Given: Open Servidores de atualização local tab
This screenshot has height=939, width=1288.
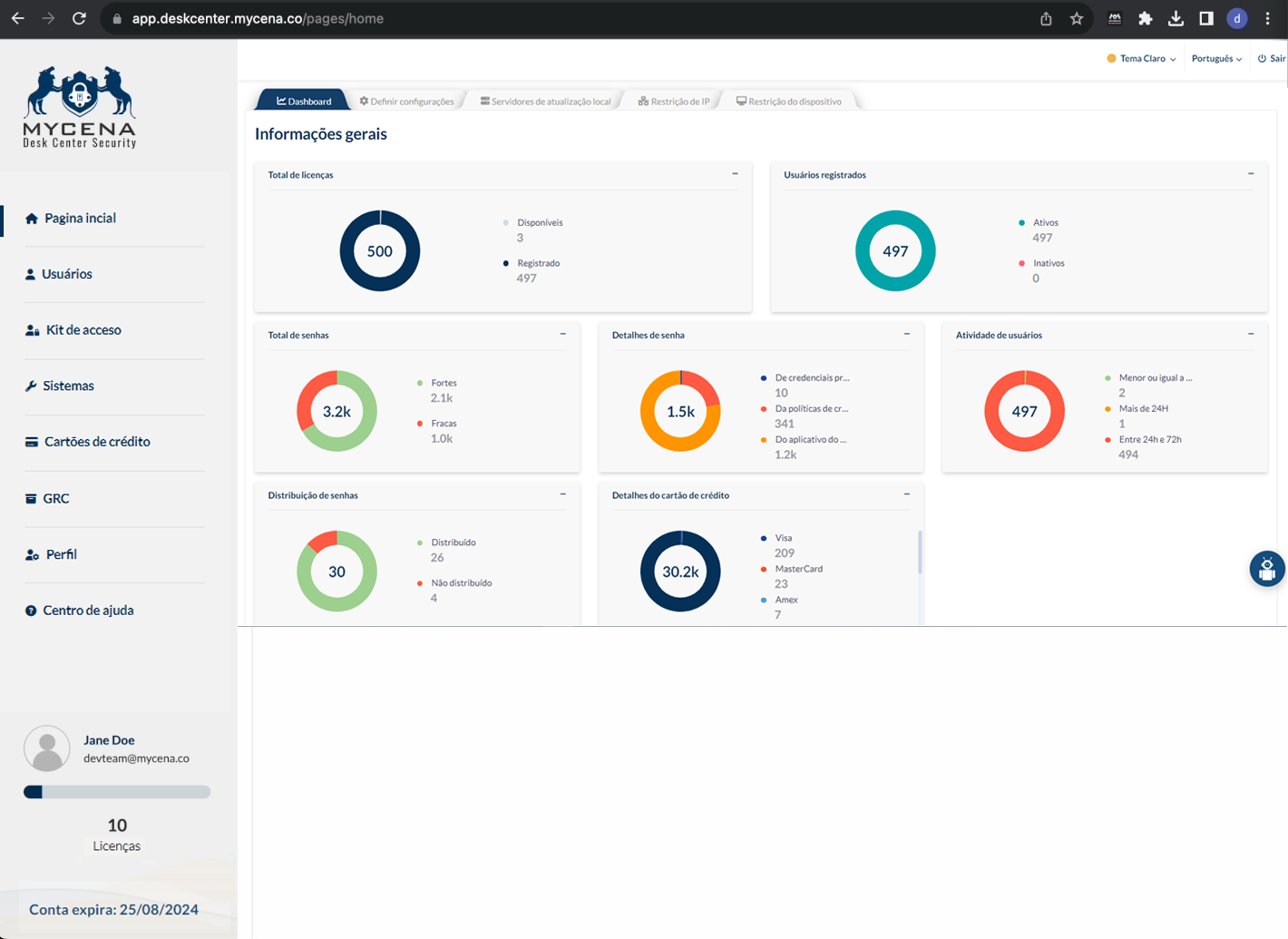Looking at the screenshot, I should (x=545, y=101).
